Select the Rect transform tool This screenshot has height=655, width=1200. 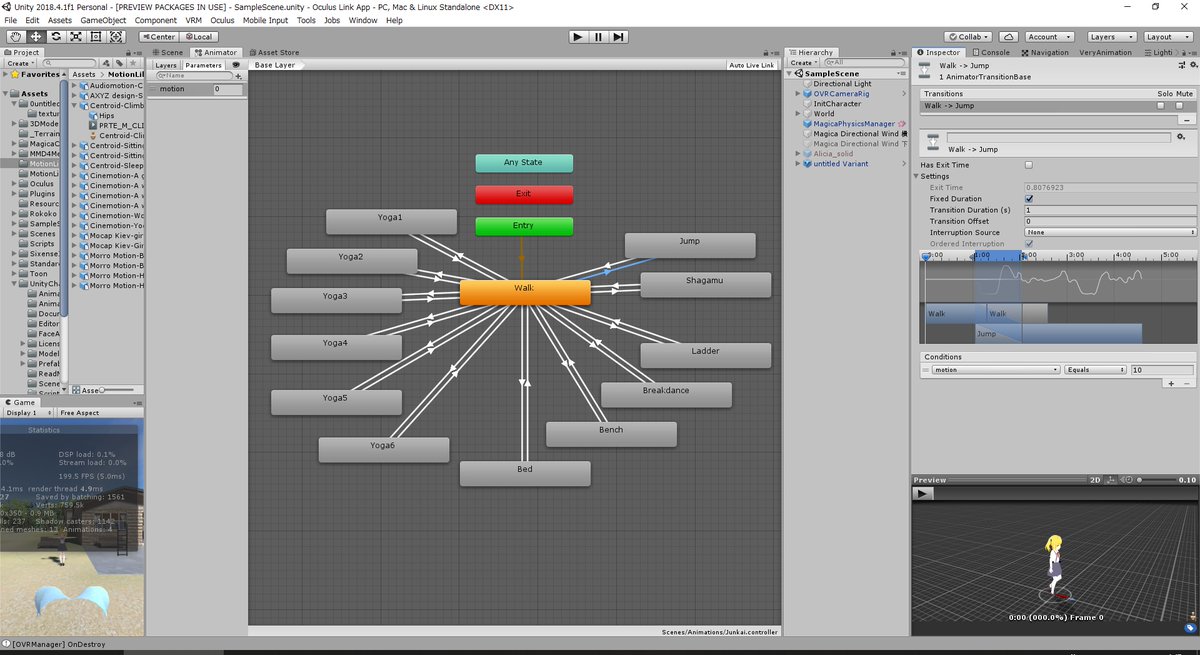click(95, 36)
